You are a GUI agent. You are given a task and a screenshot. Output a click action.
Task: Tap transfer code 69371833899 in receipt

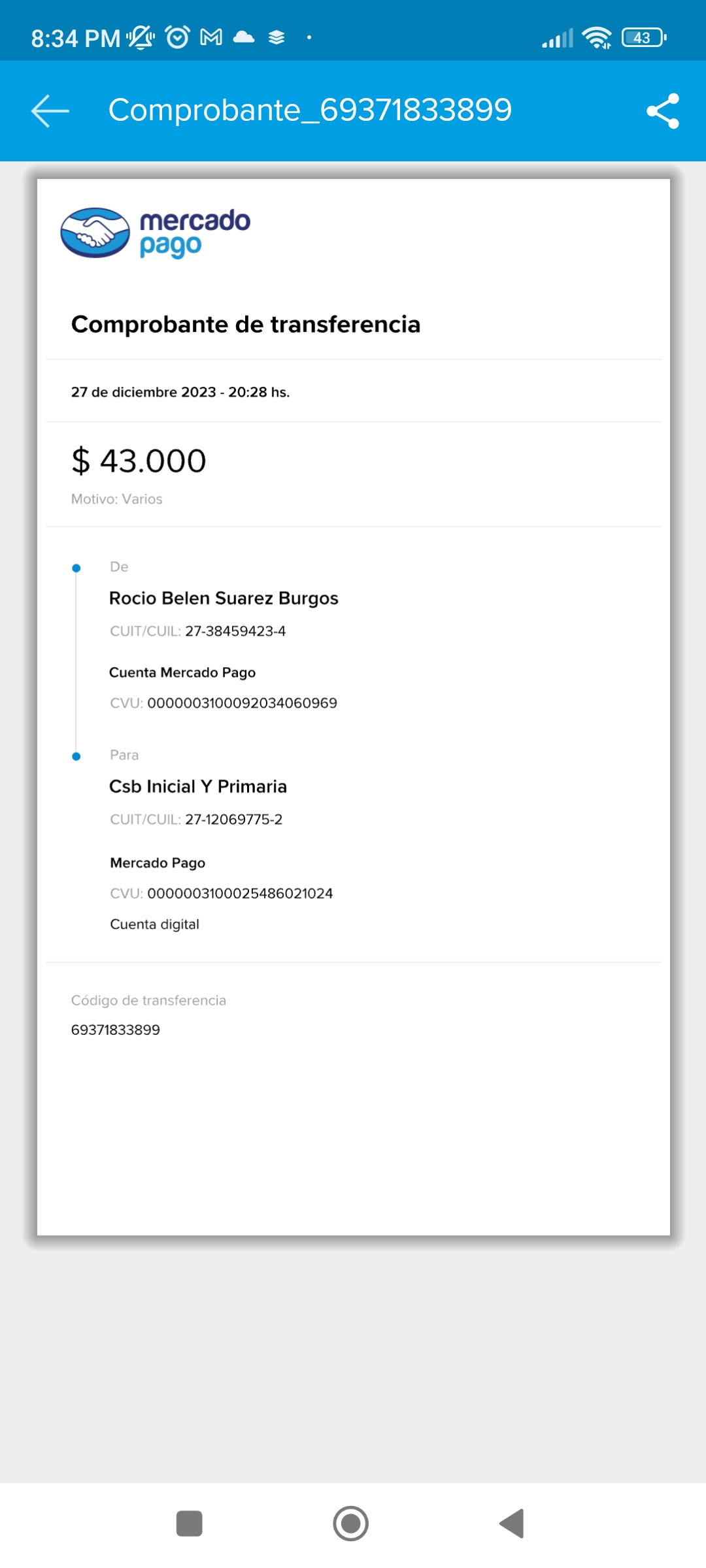click(x=116, y=1030)
